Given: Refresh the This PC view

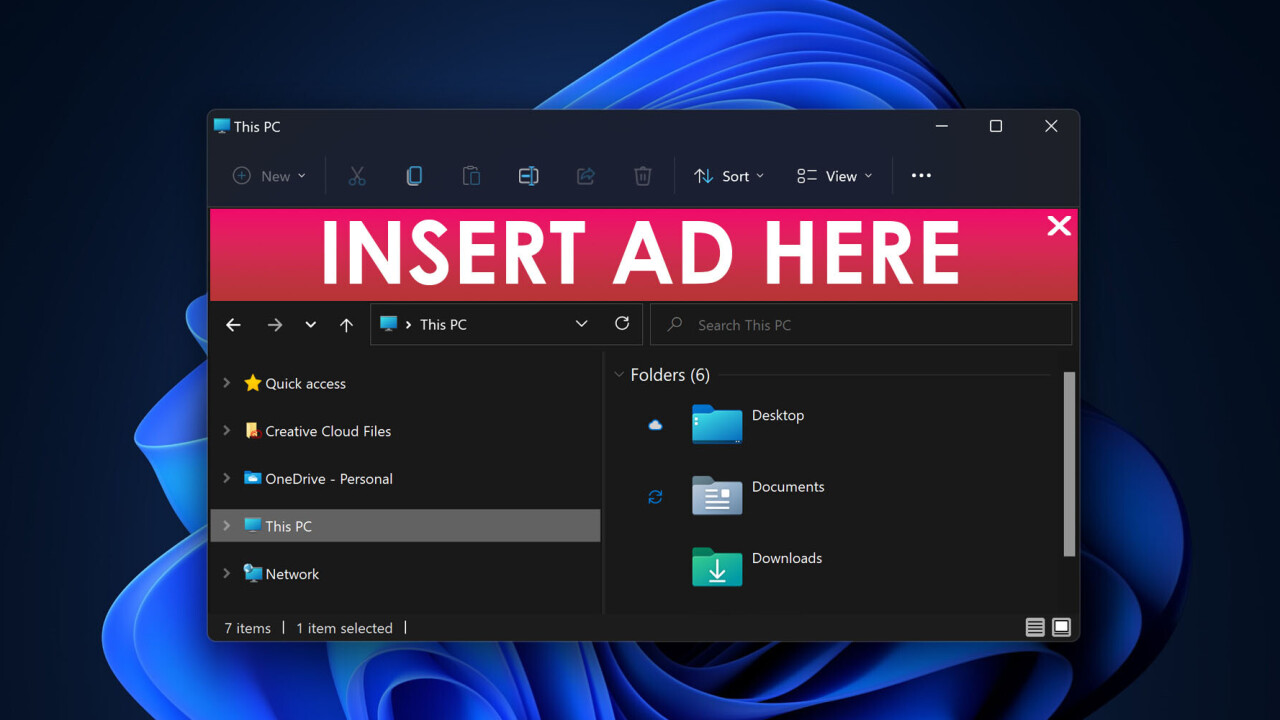Looking at the screenshot, I should point(622,324).
